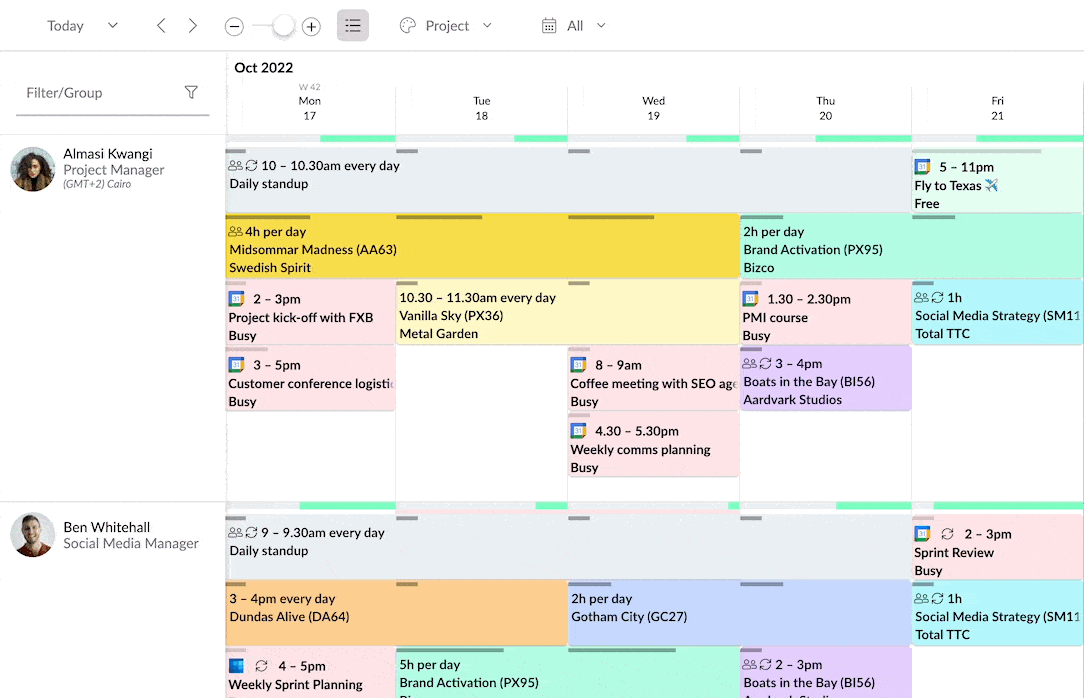Image resolution: width=1084 pixels, height=698 pixels.
Task: Select the Fri 21 column header
Action: (997, 108)
